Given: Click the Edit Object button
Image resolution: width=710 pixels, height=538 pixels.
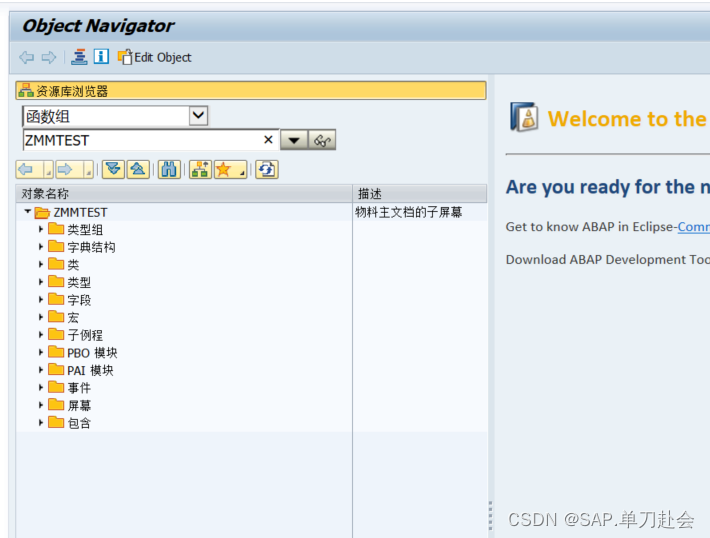Looking at the screenshot, I should tap(154, 57).
